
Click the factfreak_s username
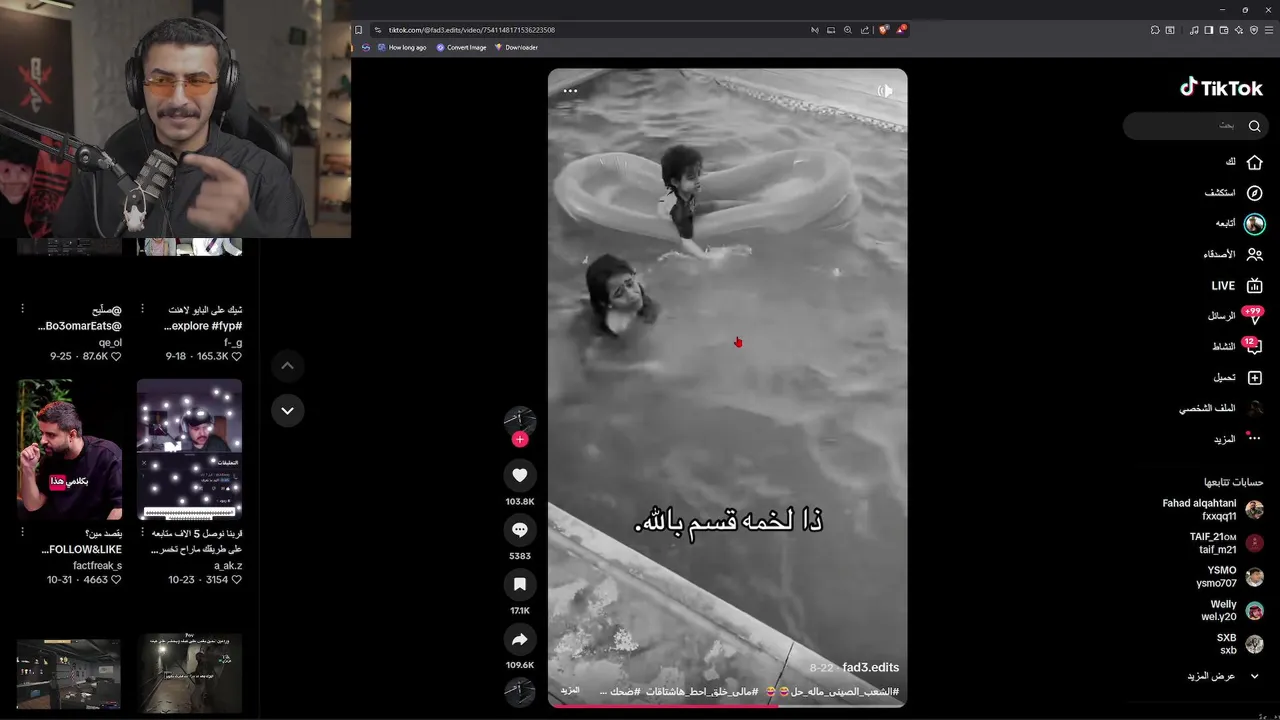pos(97,566)
